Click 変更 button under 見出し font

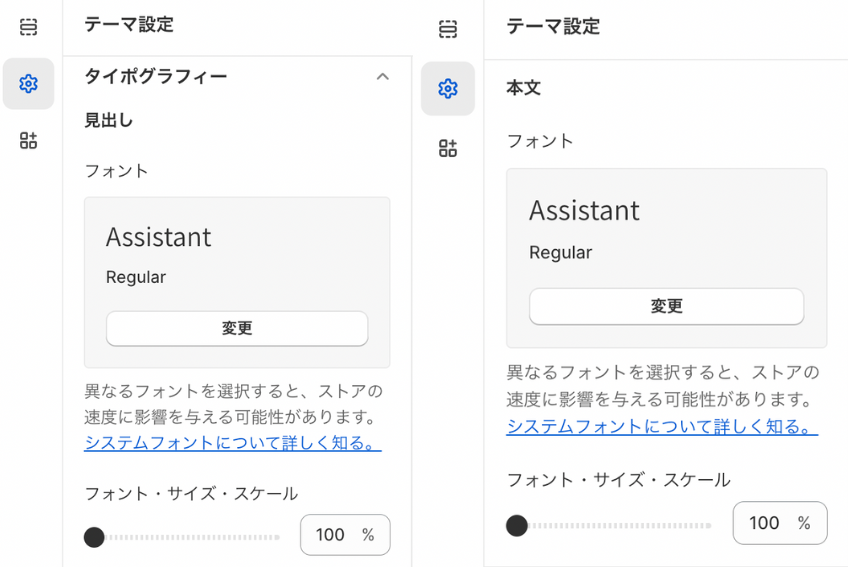pos(237,328)
